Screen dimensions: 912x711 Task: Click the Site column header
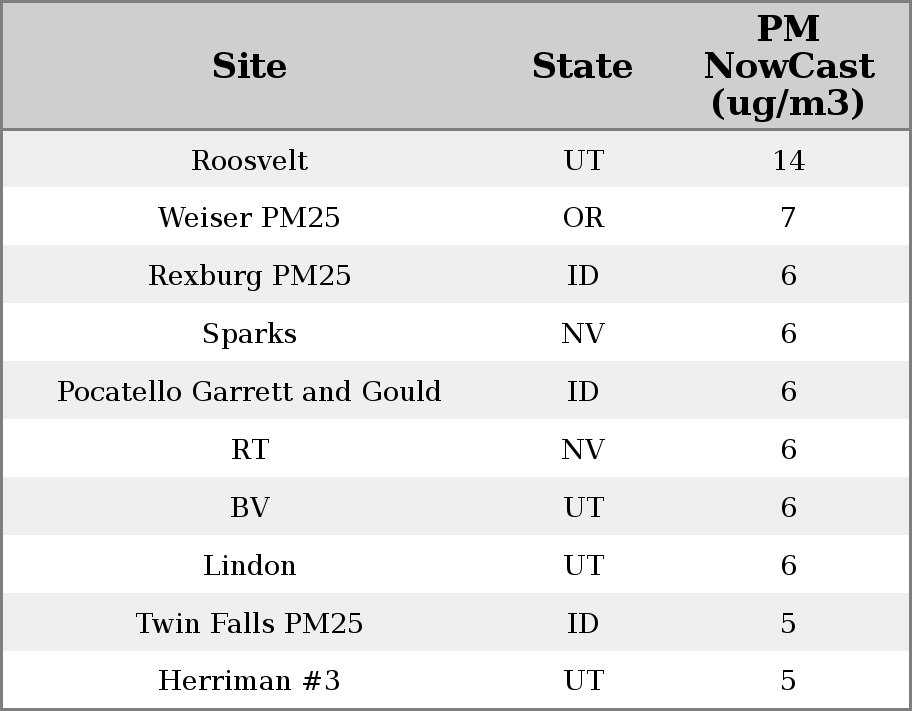click(x=249, y=67)
